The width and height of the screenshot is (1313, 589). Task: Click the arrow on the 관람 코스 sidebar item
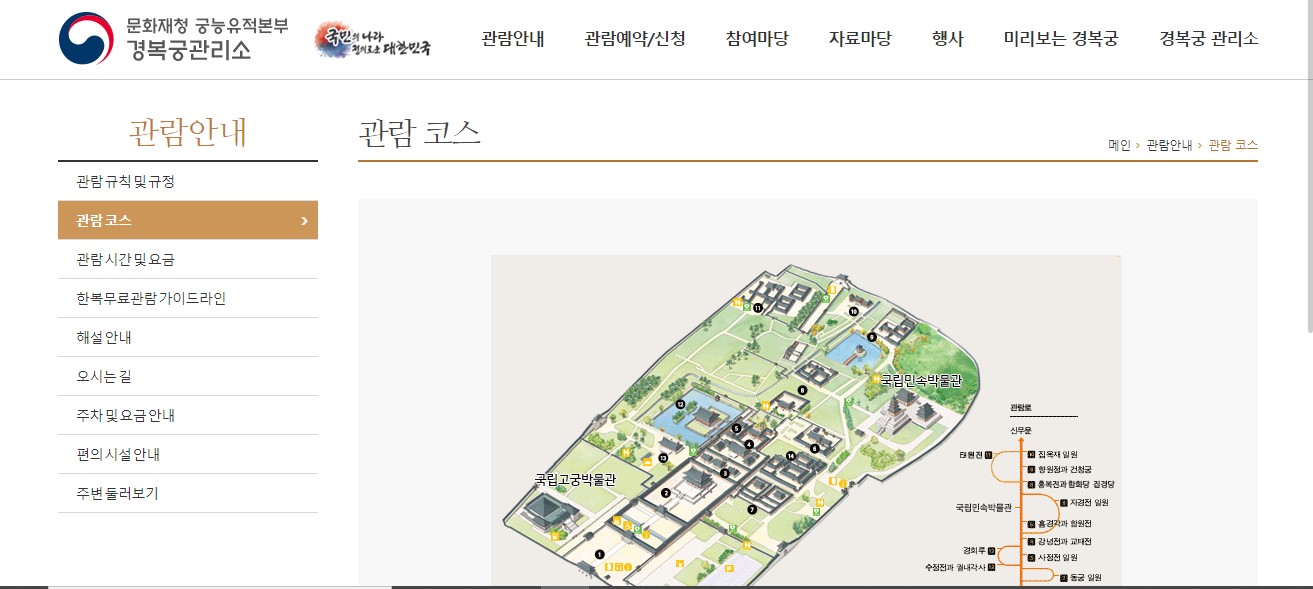304,221
